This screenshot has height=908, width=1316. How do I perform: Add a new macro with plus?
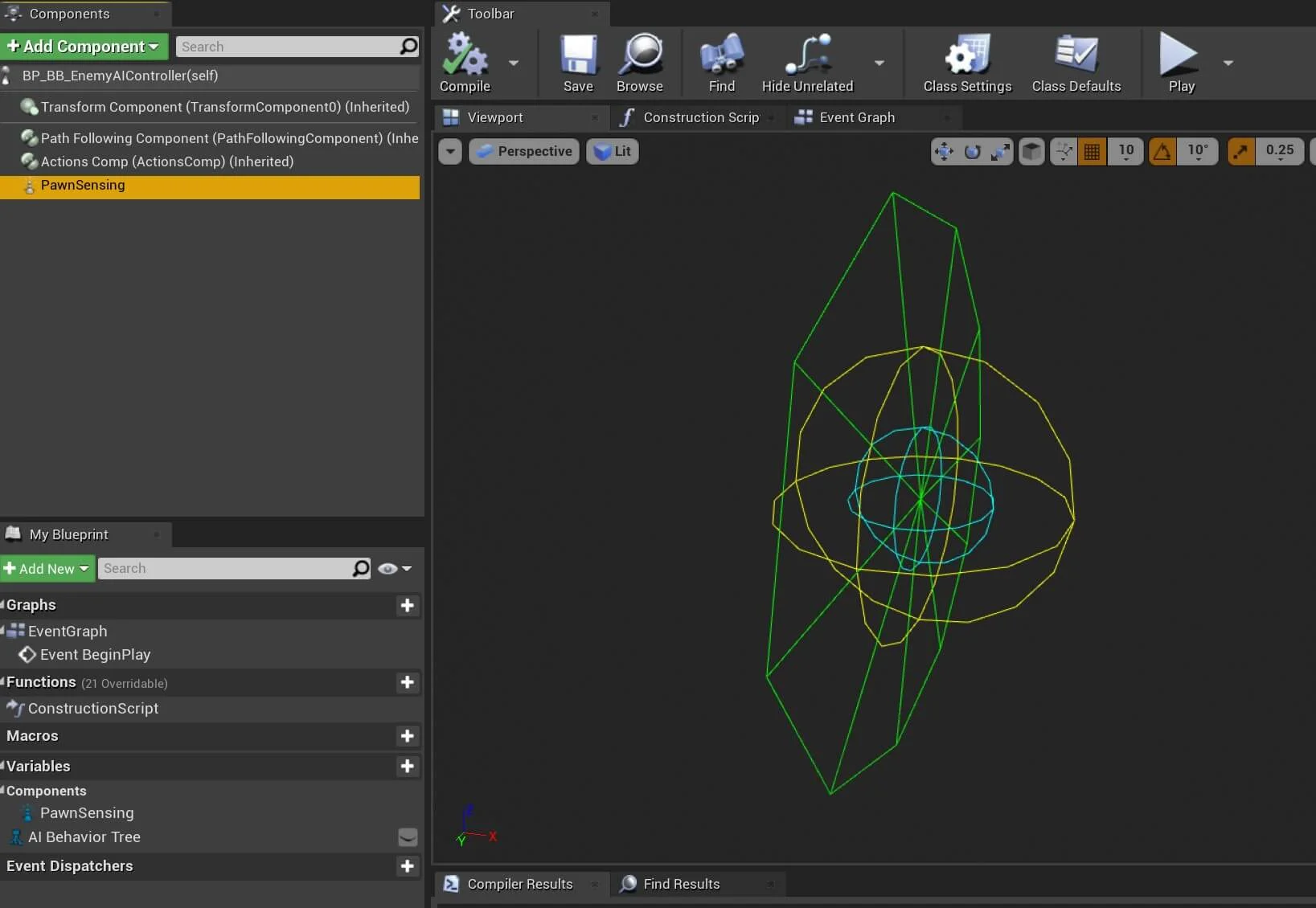pos(408,736)
